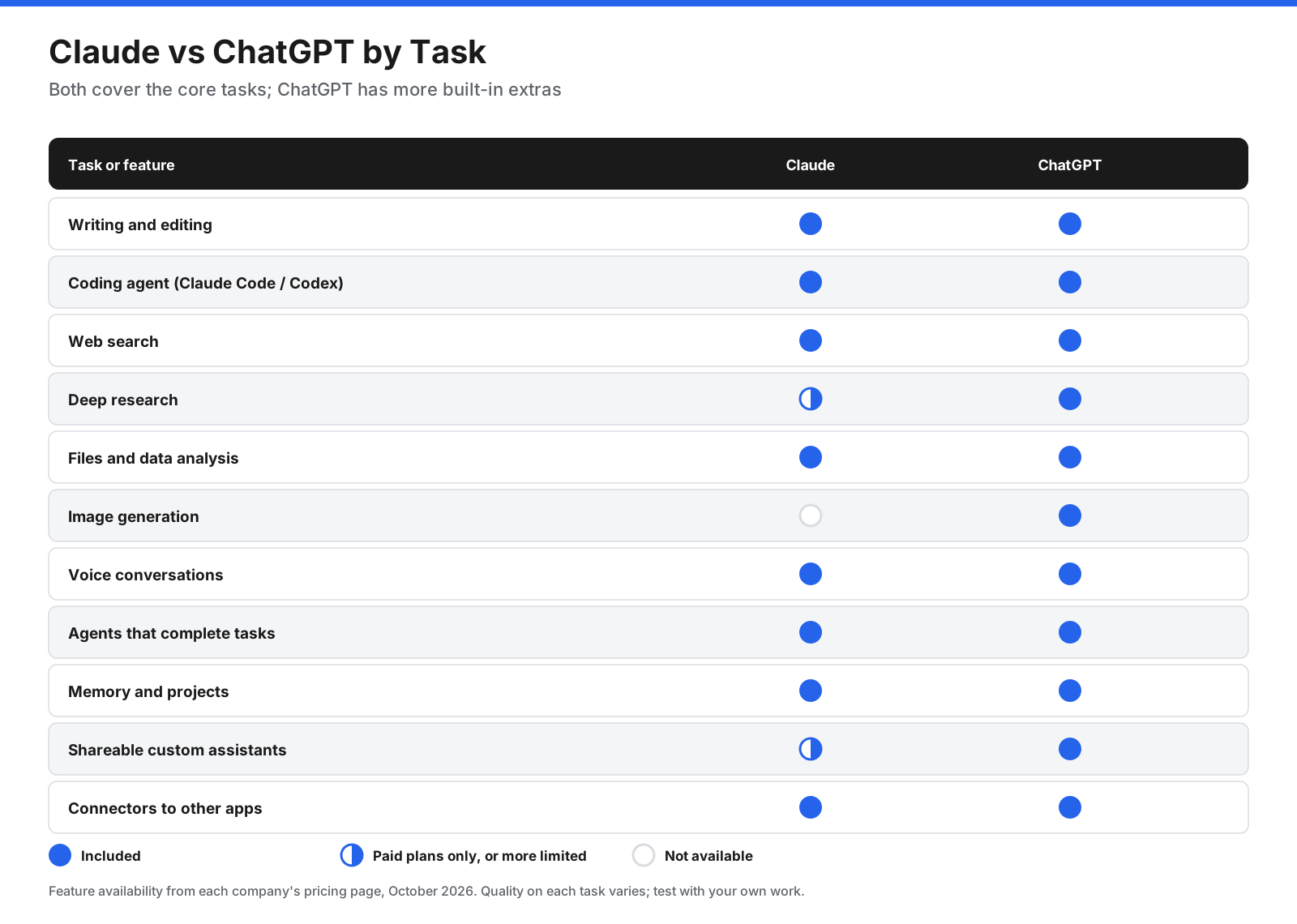Click the half-filled legend icon for Paid plans
1297x924 pixels.
click(352, 855)
